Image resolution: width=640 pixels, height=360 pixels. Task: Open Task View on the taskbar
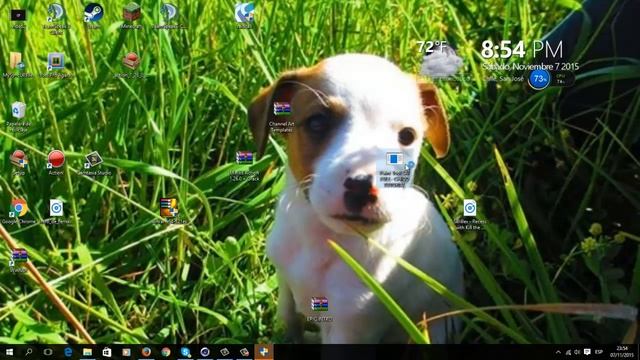click(x=48, y=352)
